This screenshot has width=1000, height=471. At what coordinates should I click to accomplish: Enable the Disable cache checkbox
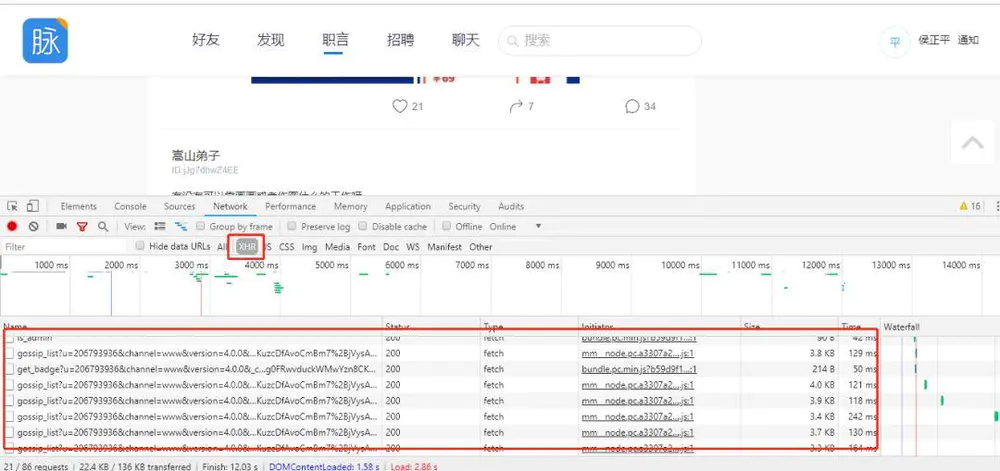(363, 226)
